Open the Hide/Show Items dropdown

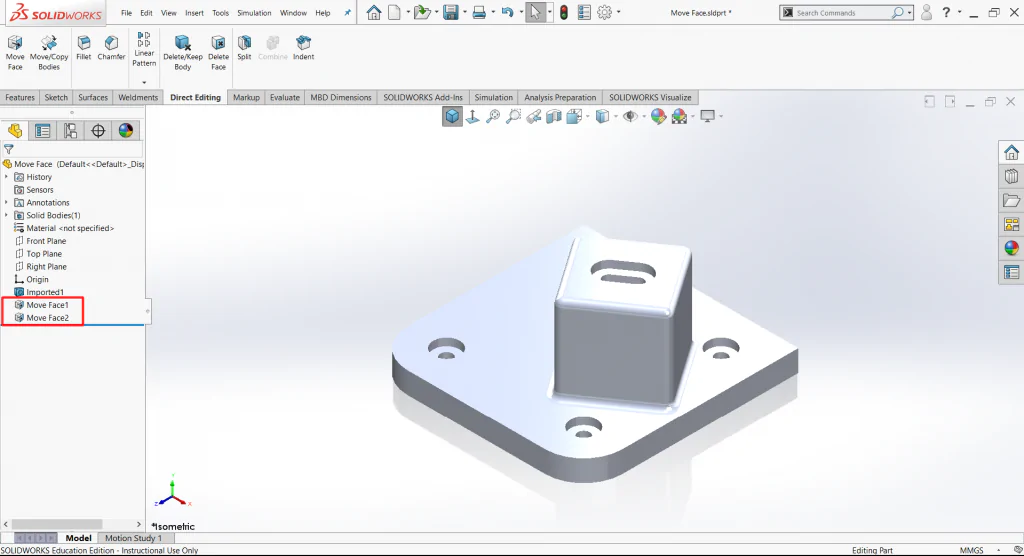[x=643, y=116]
